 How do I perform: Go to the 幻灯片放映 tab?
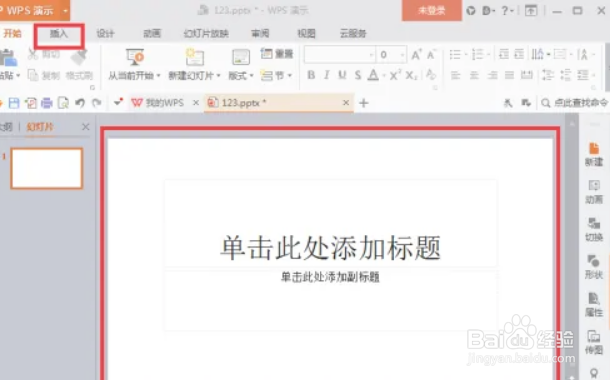(206, 34)
